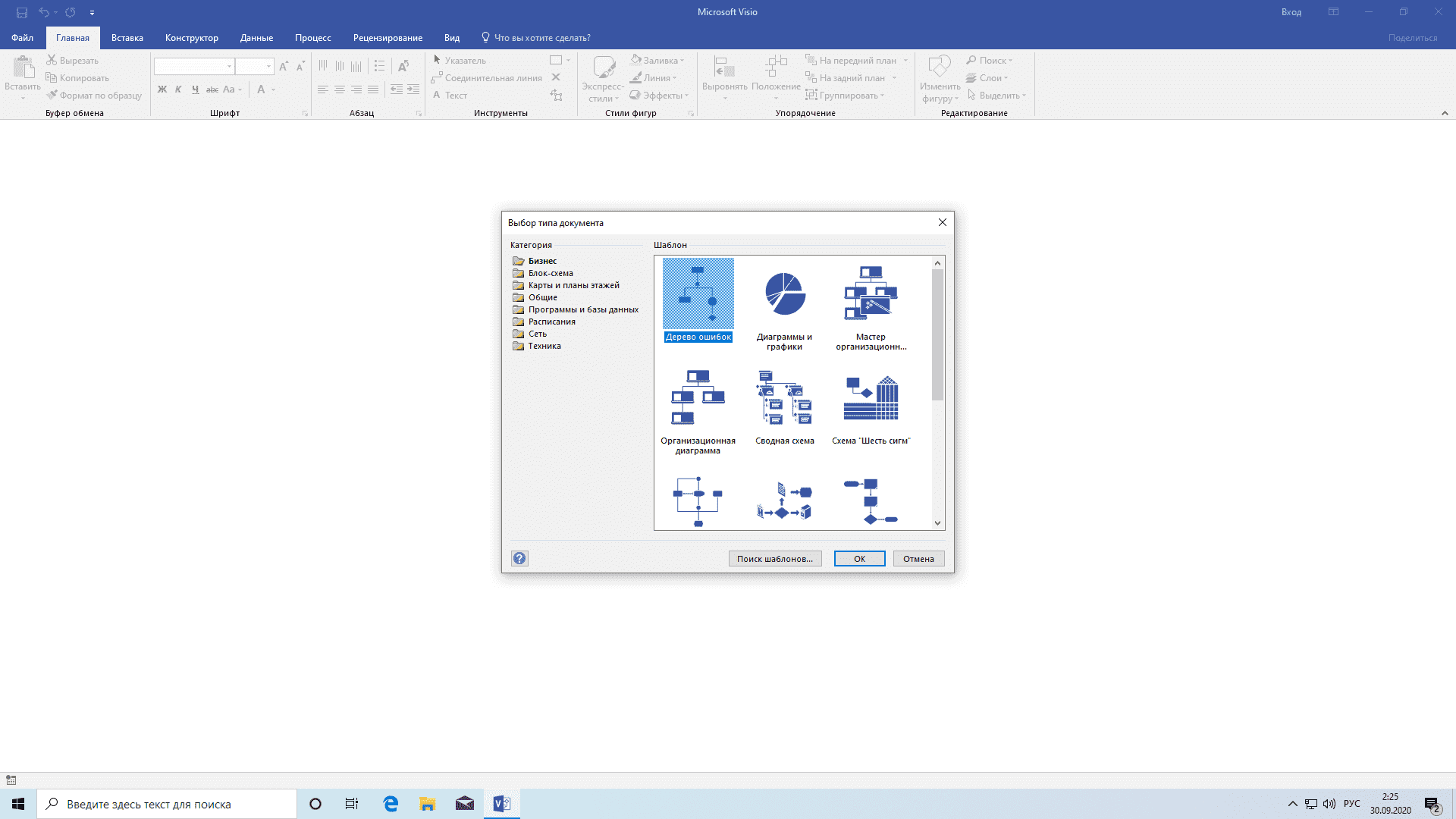Viewport: 1456px width, 819px height.
Task: Confirm with the OK button
Action: [859, 559]
